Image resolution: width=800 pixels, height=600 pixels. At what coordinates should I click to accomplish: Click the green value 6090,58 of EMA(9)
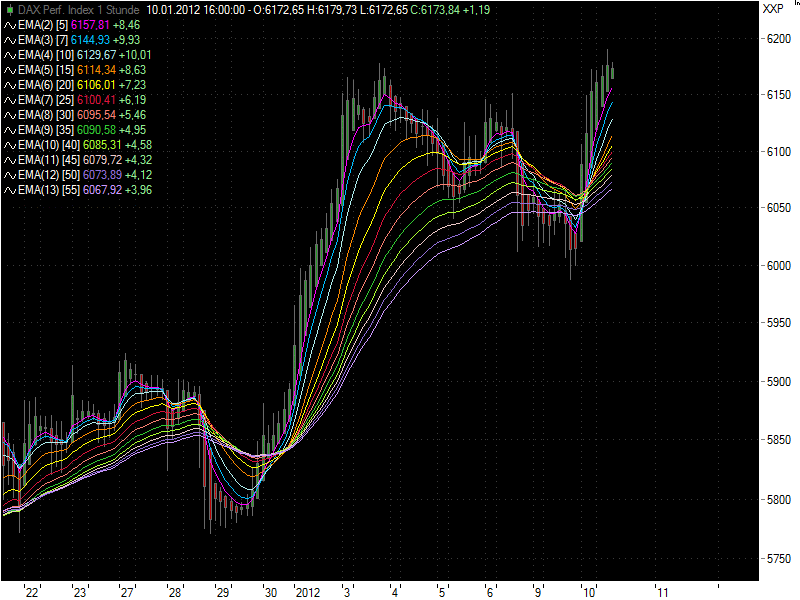pos(96,130)
